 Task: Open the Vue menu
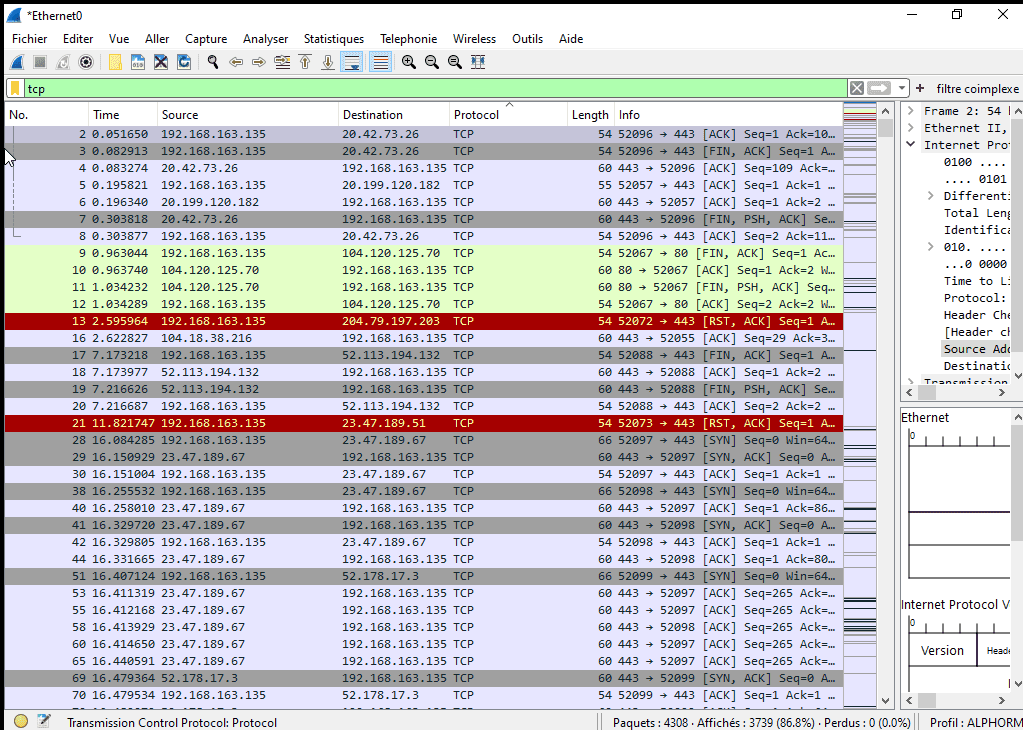[119, 39]
